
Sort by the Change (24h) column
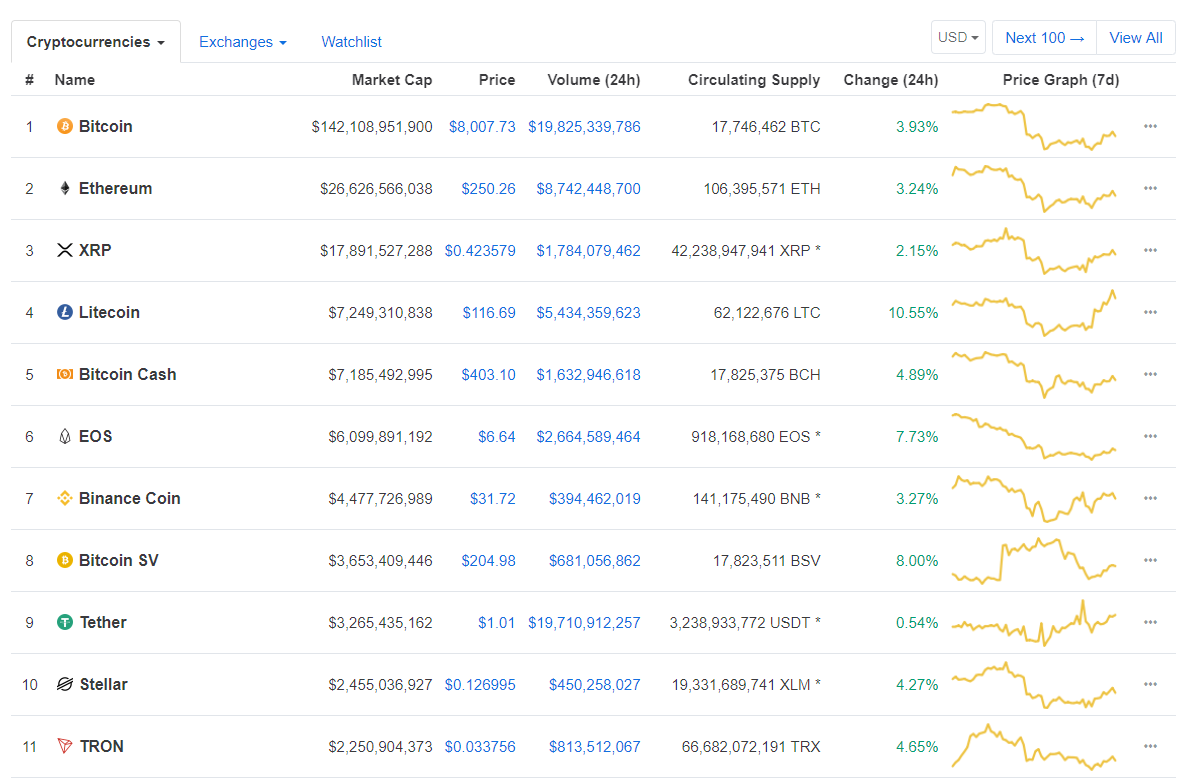coord(890,80)
